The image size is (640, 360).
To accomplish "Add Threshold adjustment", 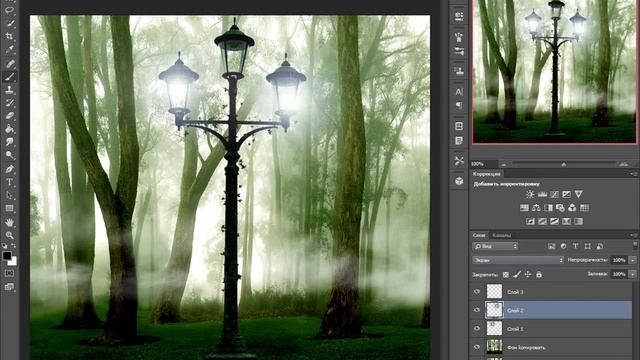I will pos(554,221).
